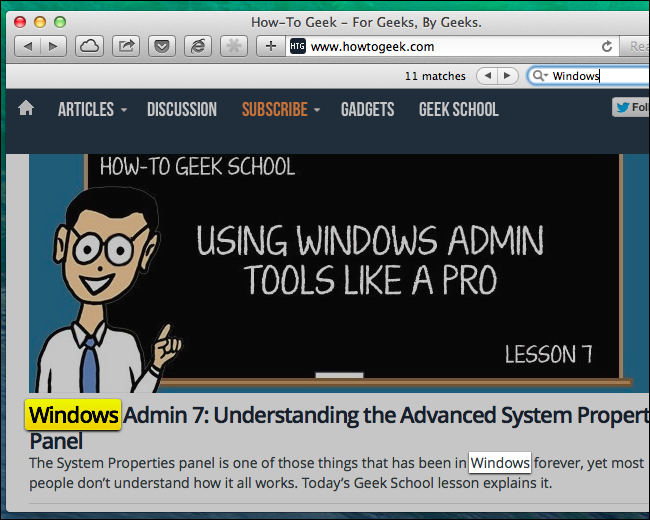Expand the ARTICLES navigation menu
The height and width of the screenshot is (520, 650).
tap(92, 109)
